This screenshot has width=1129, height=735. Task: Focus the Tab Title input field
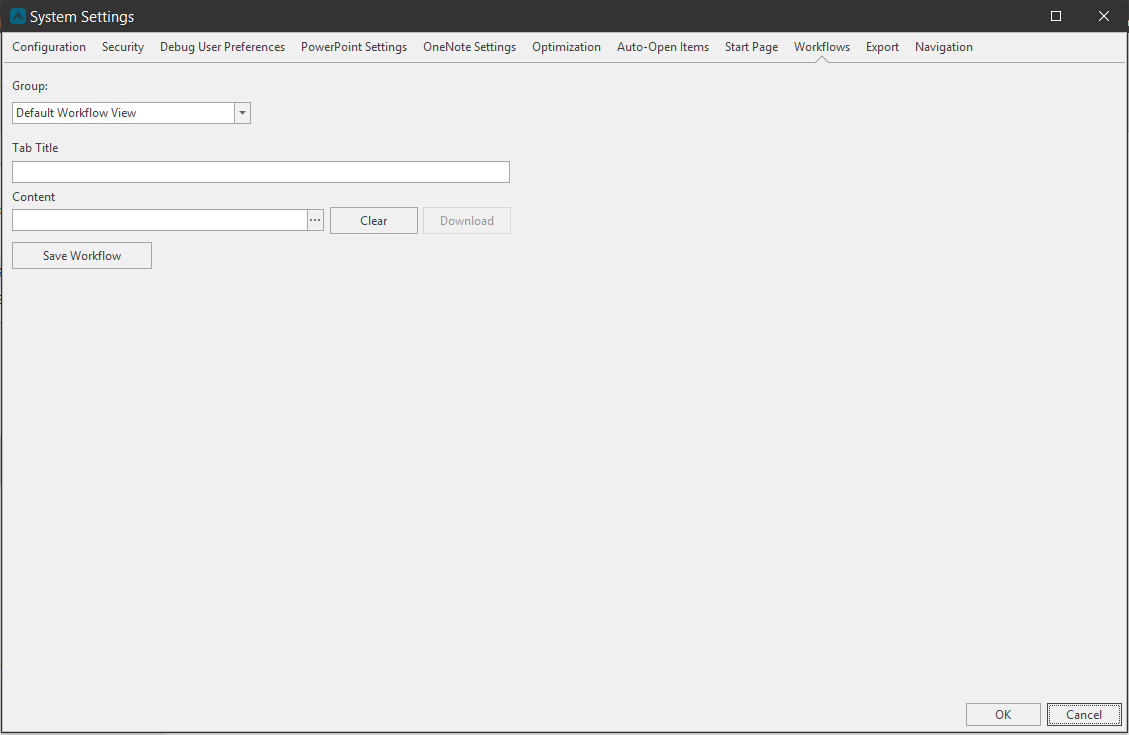pos(261,172)
